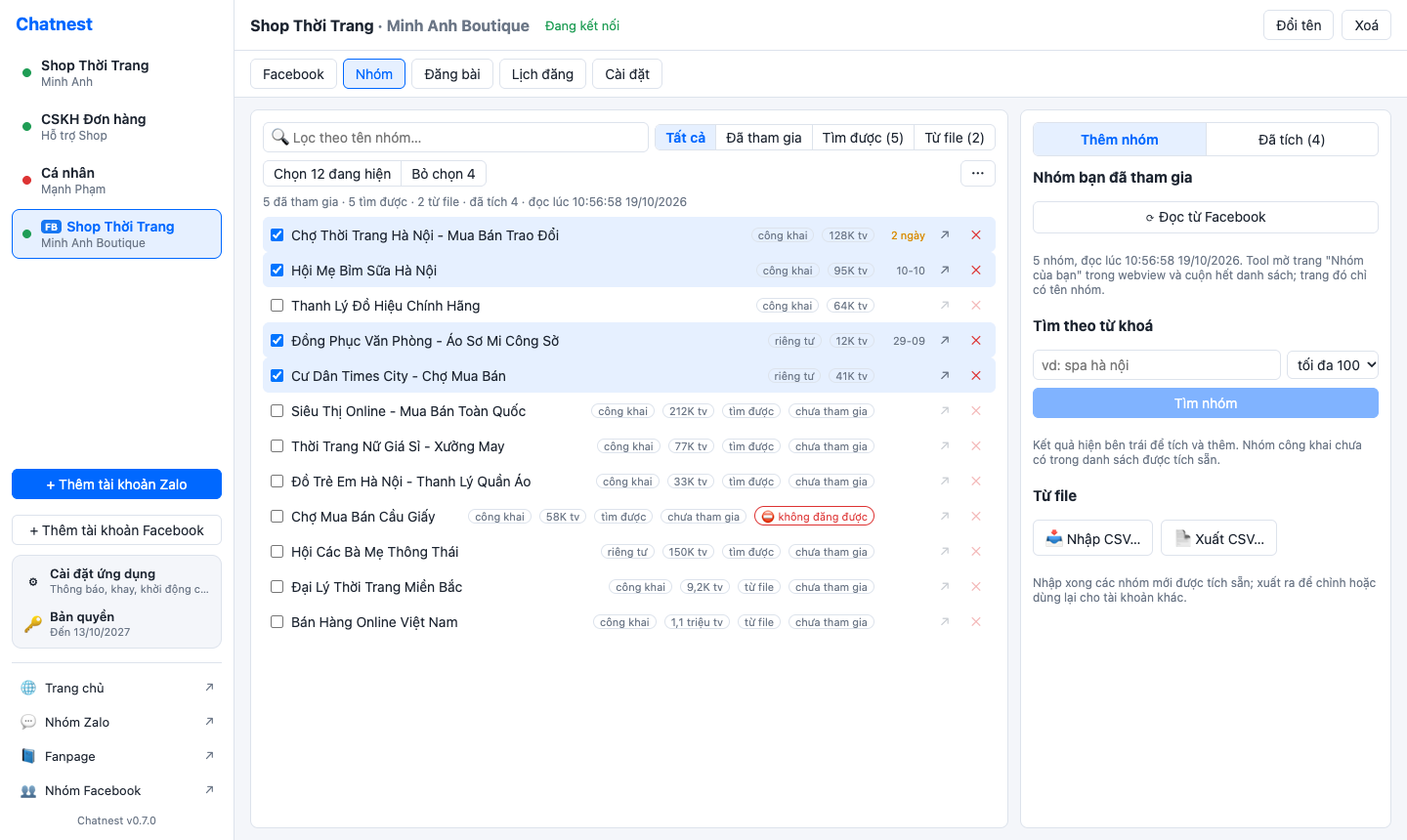Click Đọc từ Facebook button
The width and height of the screenshot is (1407, 840).
click(1206, 217)
